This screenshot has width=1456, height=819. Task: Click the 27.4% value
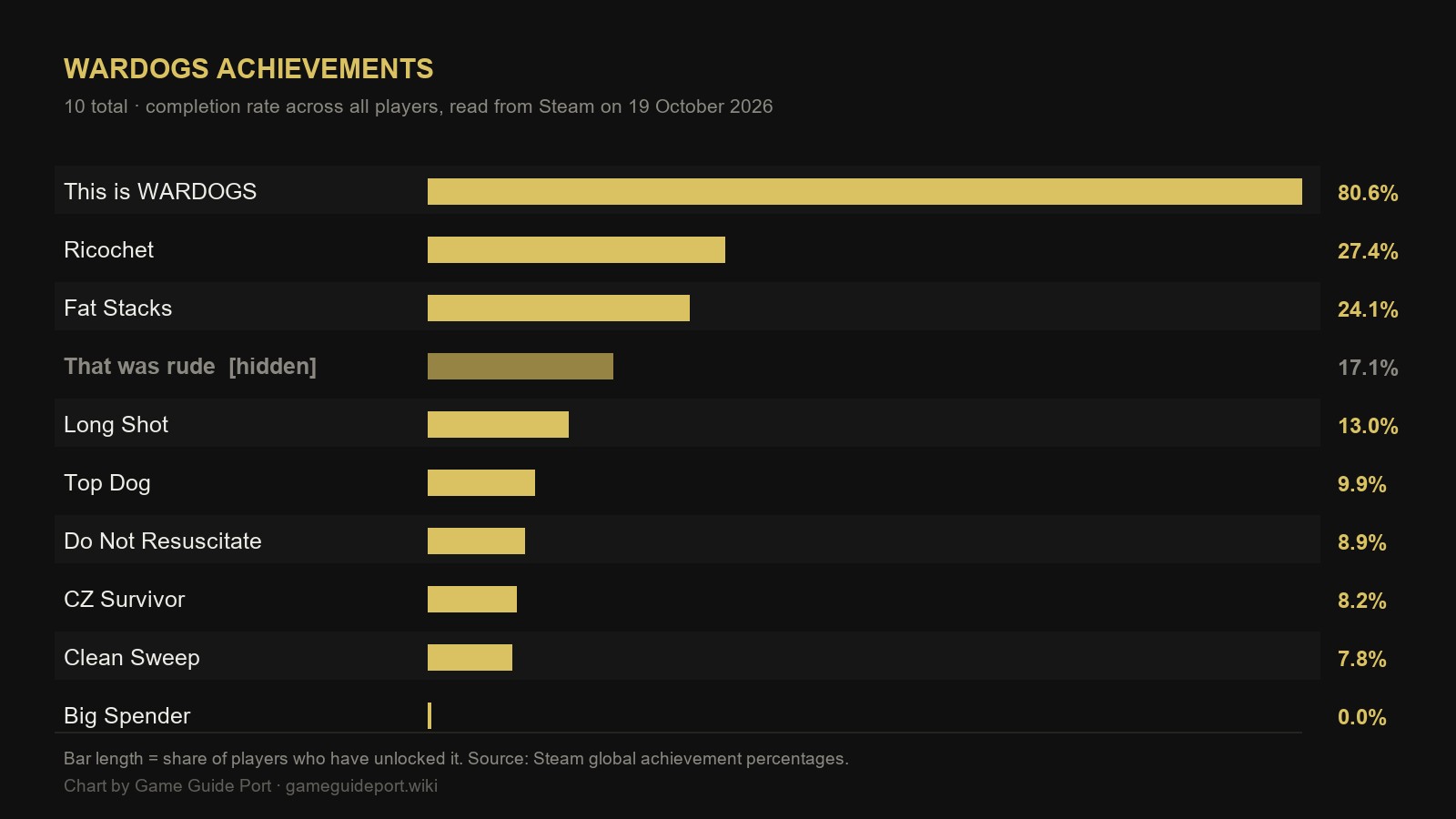(x=1368, y=251)
